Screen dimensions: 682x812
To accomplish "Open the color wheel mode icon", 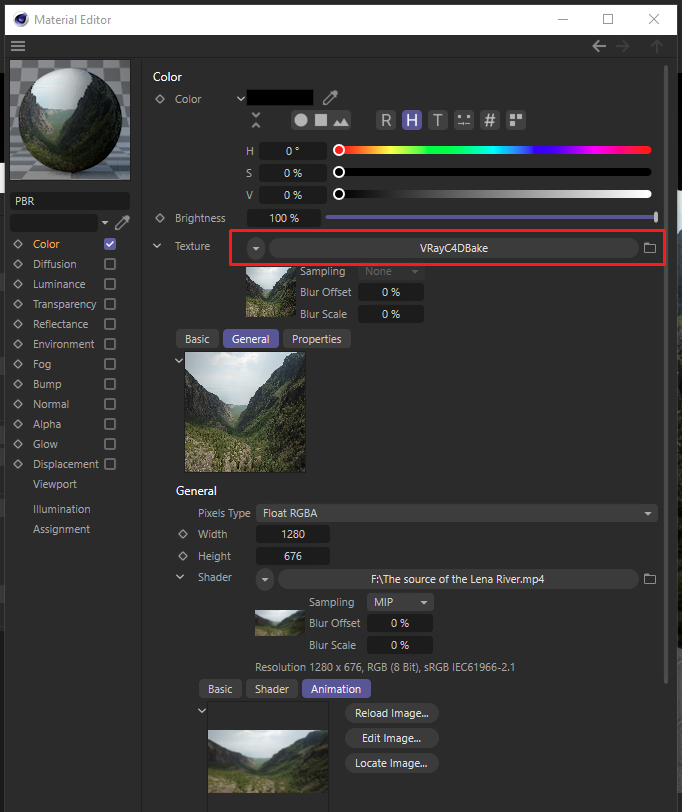I will [300, 120].
